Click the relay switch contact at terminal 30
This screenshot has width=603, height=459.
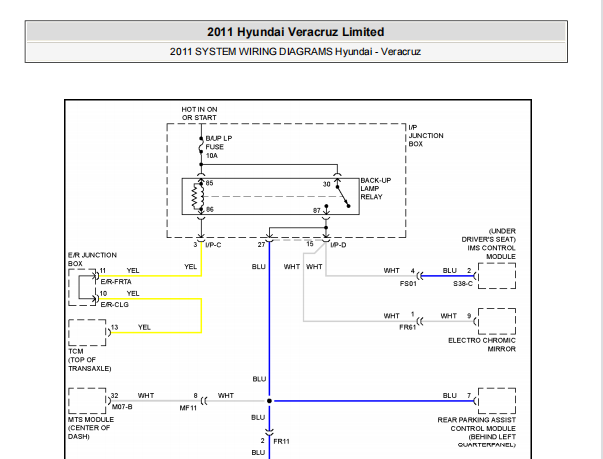coord(342,196)
